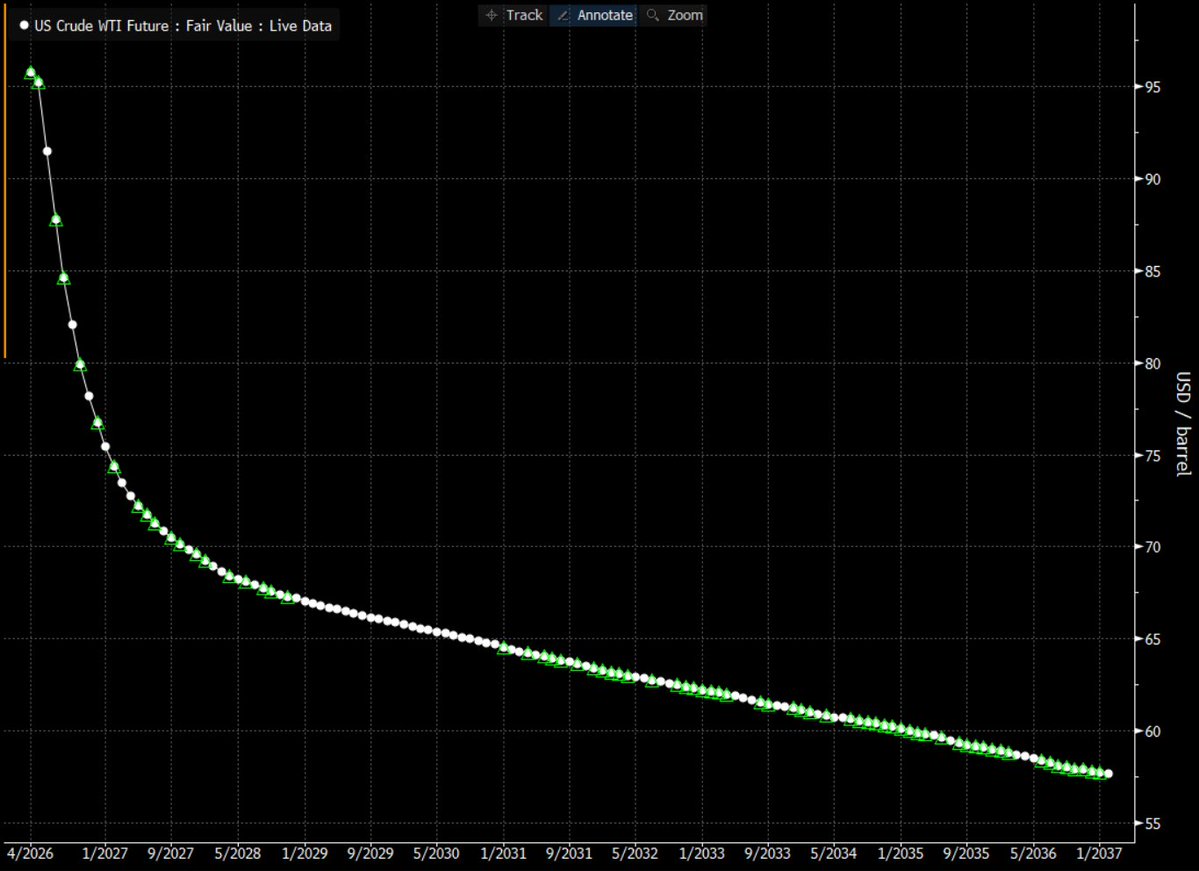Click the 70 y-axis value

(1152, 547)
